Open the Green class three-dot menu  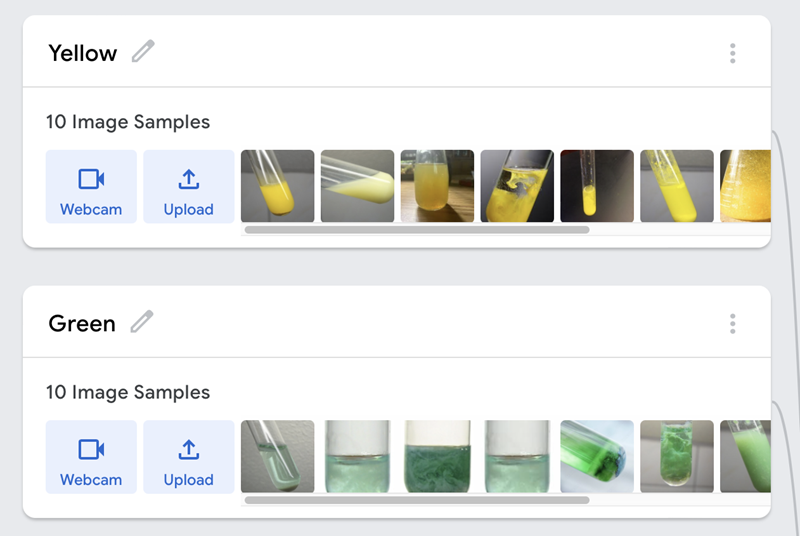pos(732,323)
